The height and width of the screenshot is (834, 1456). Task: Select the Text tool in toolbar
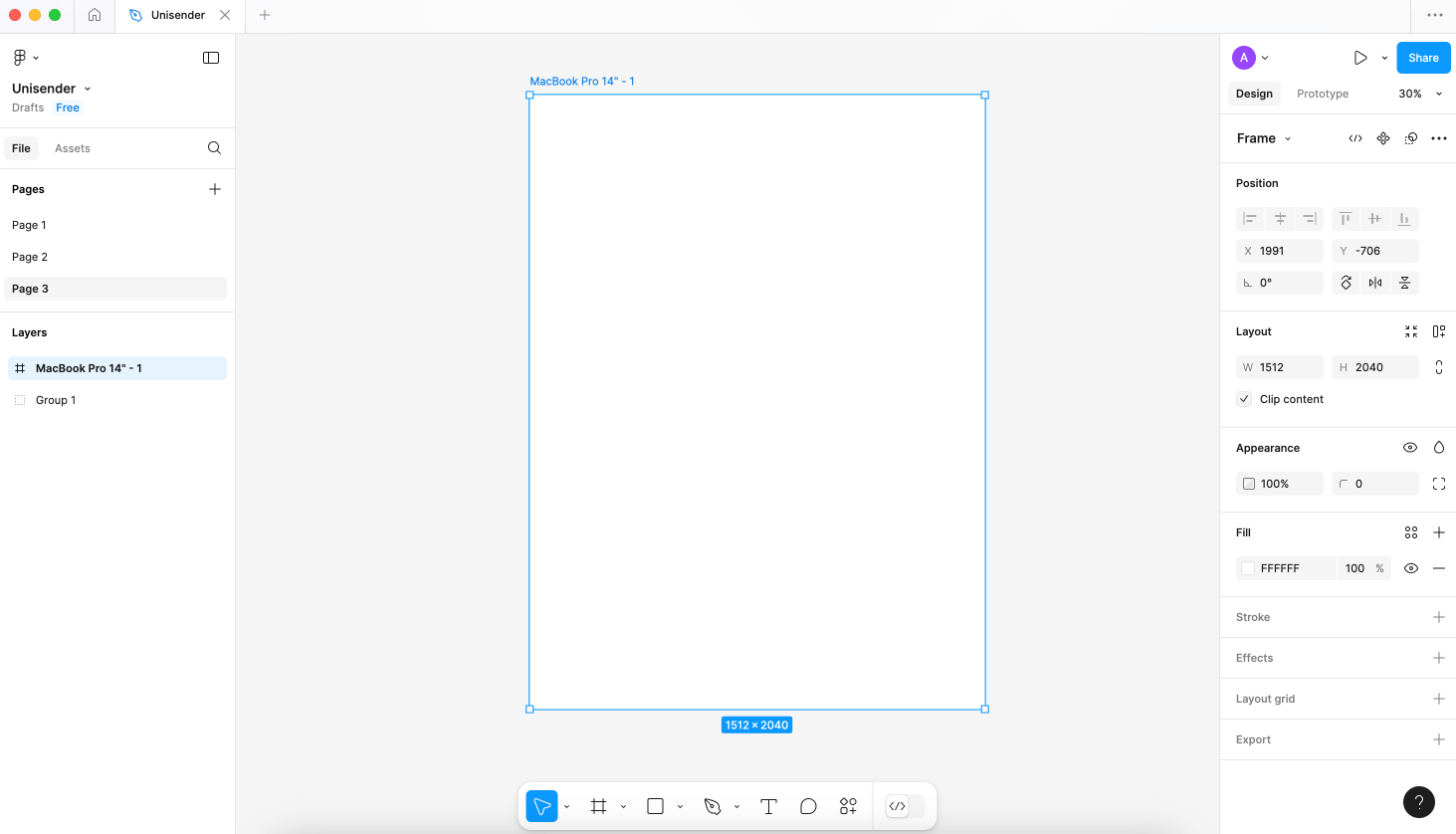768,806
